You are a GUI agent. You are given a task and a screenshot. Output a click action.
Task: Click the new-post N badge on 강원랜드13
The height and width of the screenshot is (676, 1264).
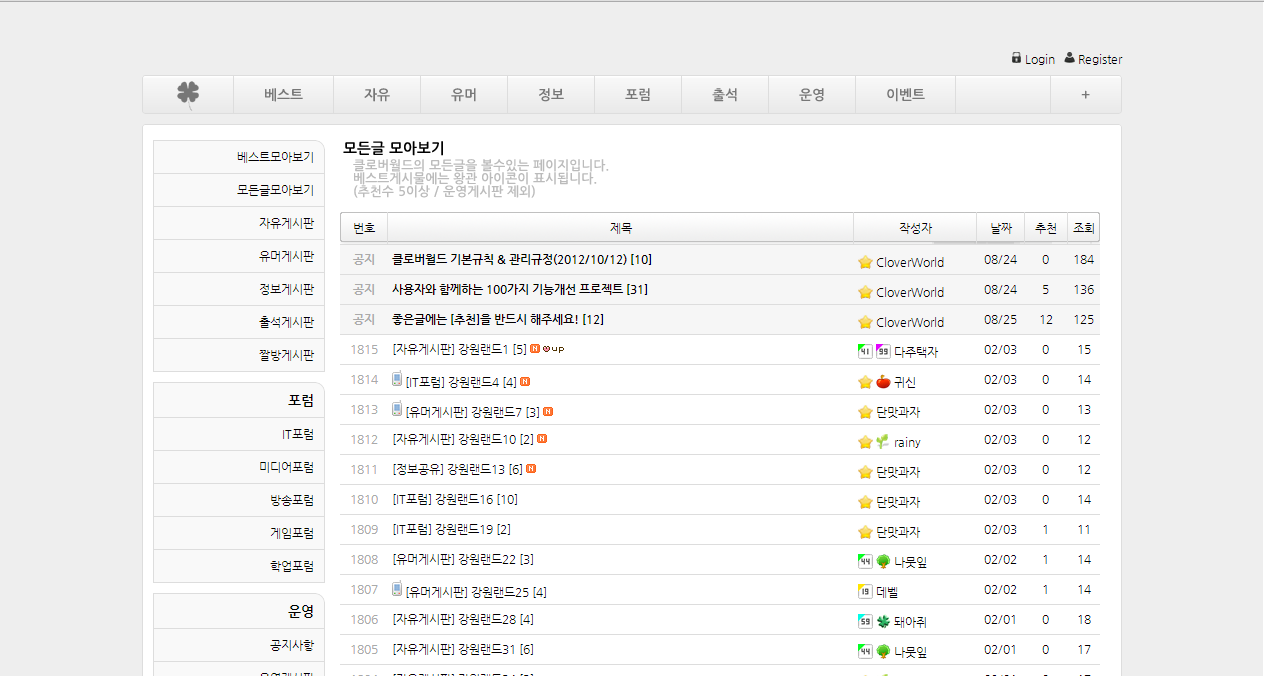pos(531,469)
